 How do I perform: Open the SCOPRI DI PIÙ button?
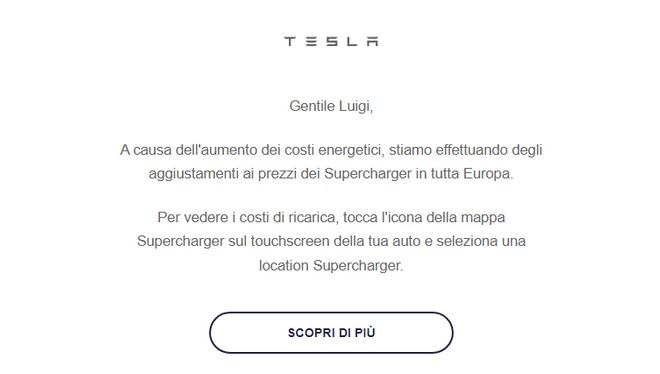pyautogui.click(x=331, y=332)
